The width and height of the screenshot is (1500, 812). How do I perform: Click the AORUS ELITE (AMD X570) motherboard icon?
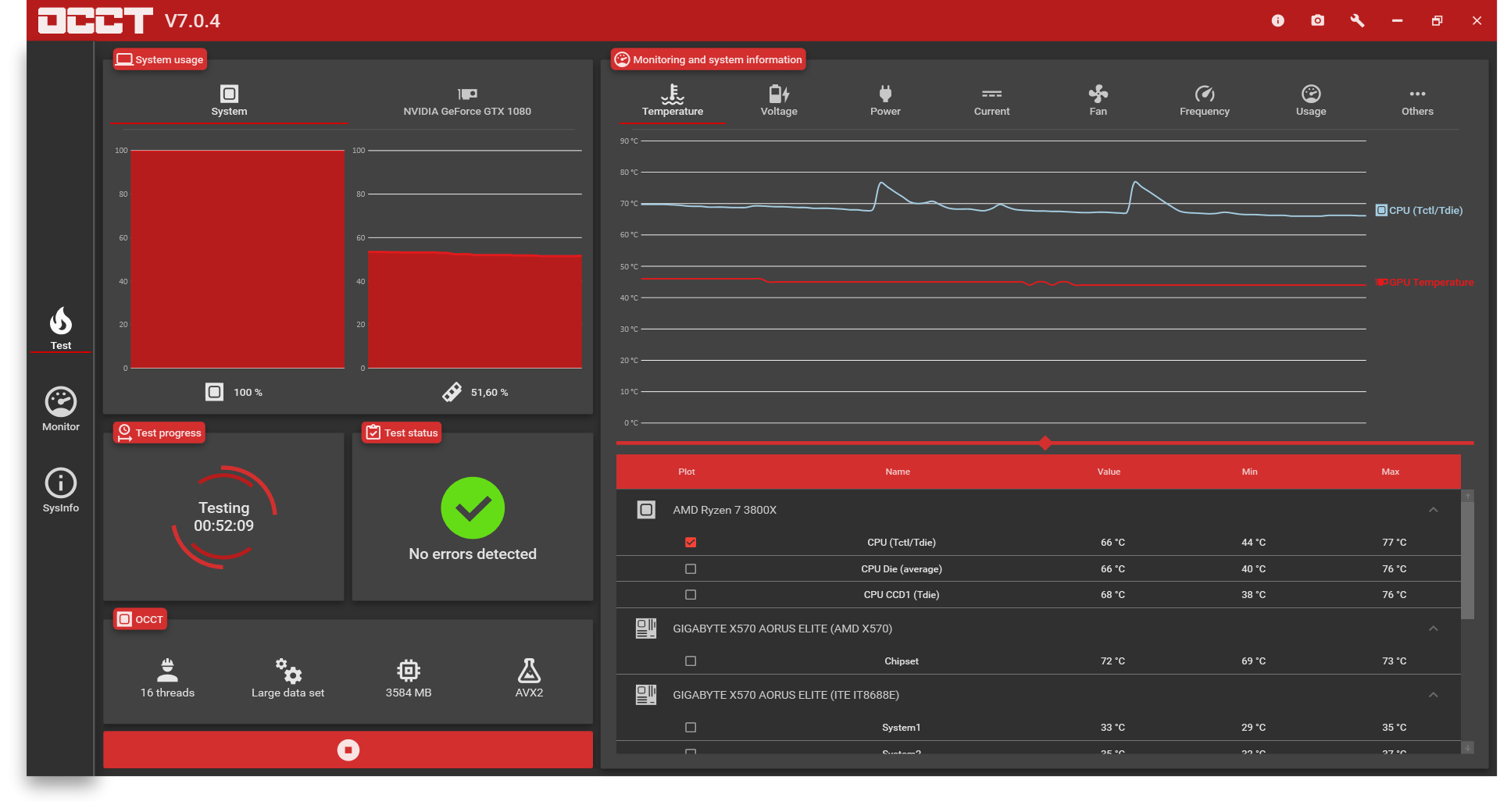(646, 629)
